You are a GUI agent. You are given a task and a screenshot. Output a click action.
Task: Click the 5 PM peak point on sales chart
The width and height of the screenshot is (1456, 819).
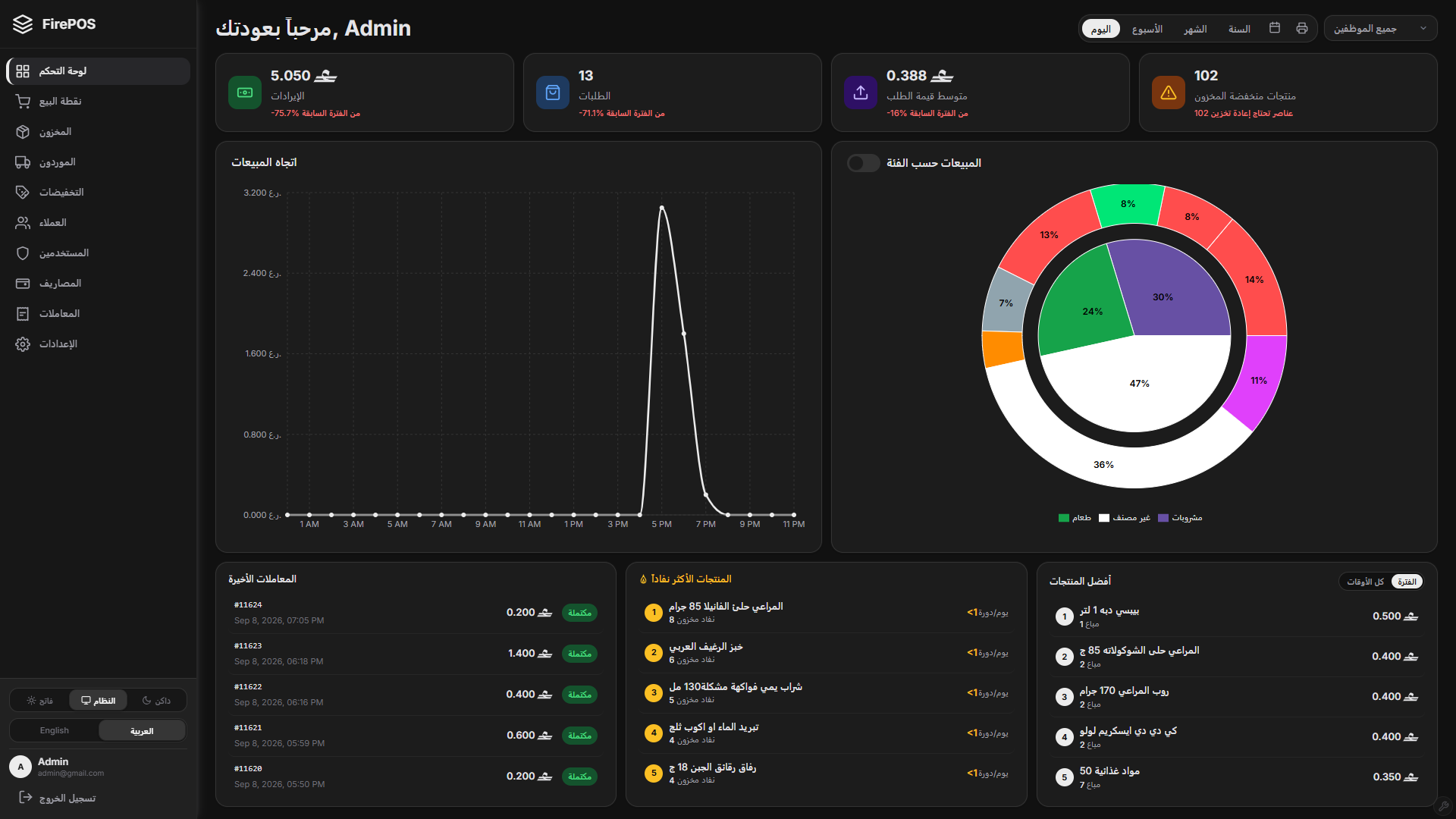coord(662,207)
